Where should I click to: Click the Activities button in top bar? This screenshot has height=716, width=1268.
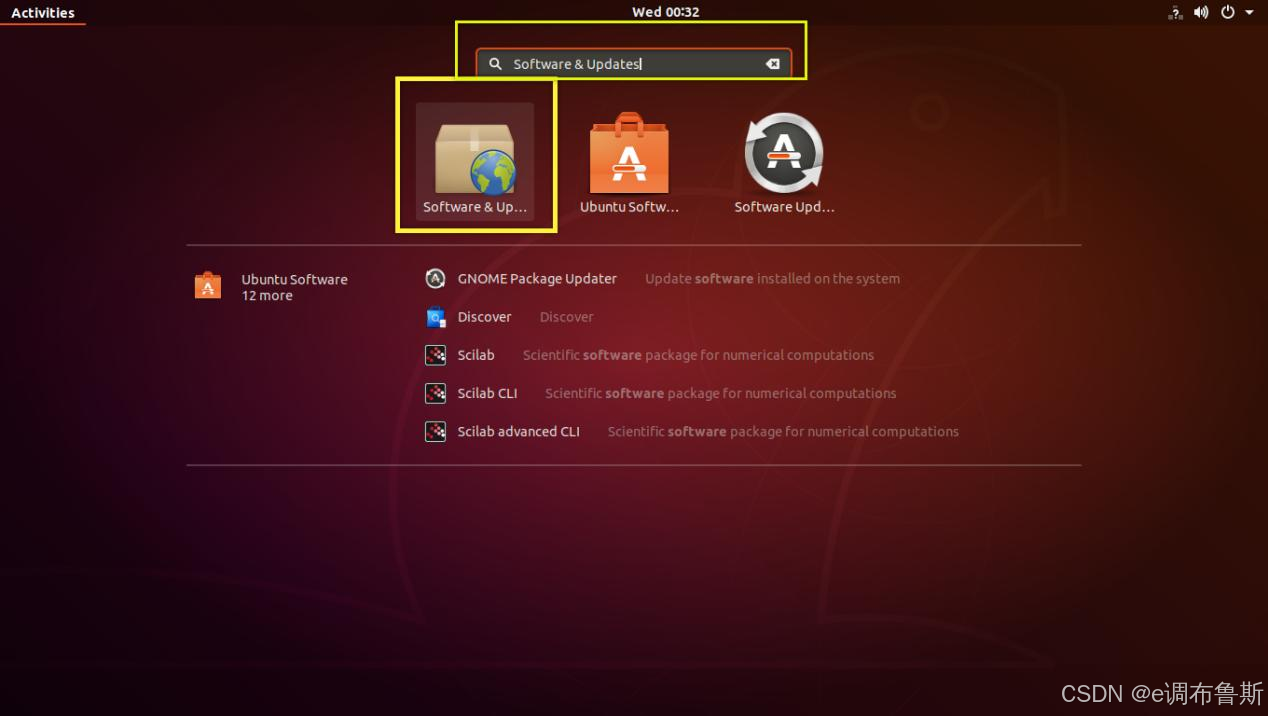43,12
